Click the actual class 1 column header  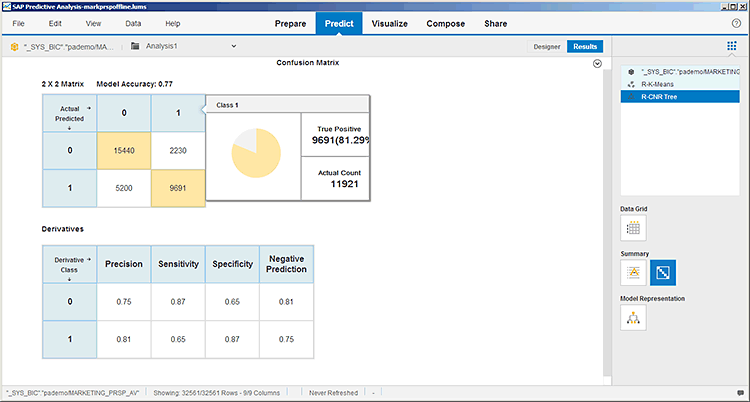coord(178,113)
